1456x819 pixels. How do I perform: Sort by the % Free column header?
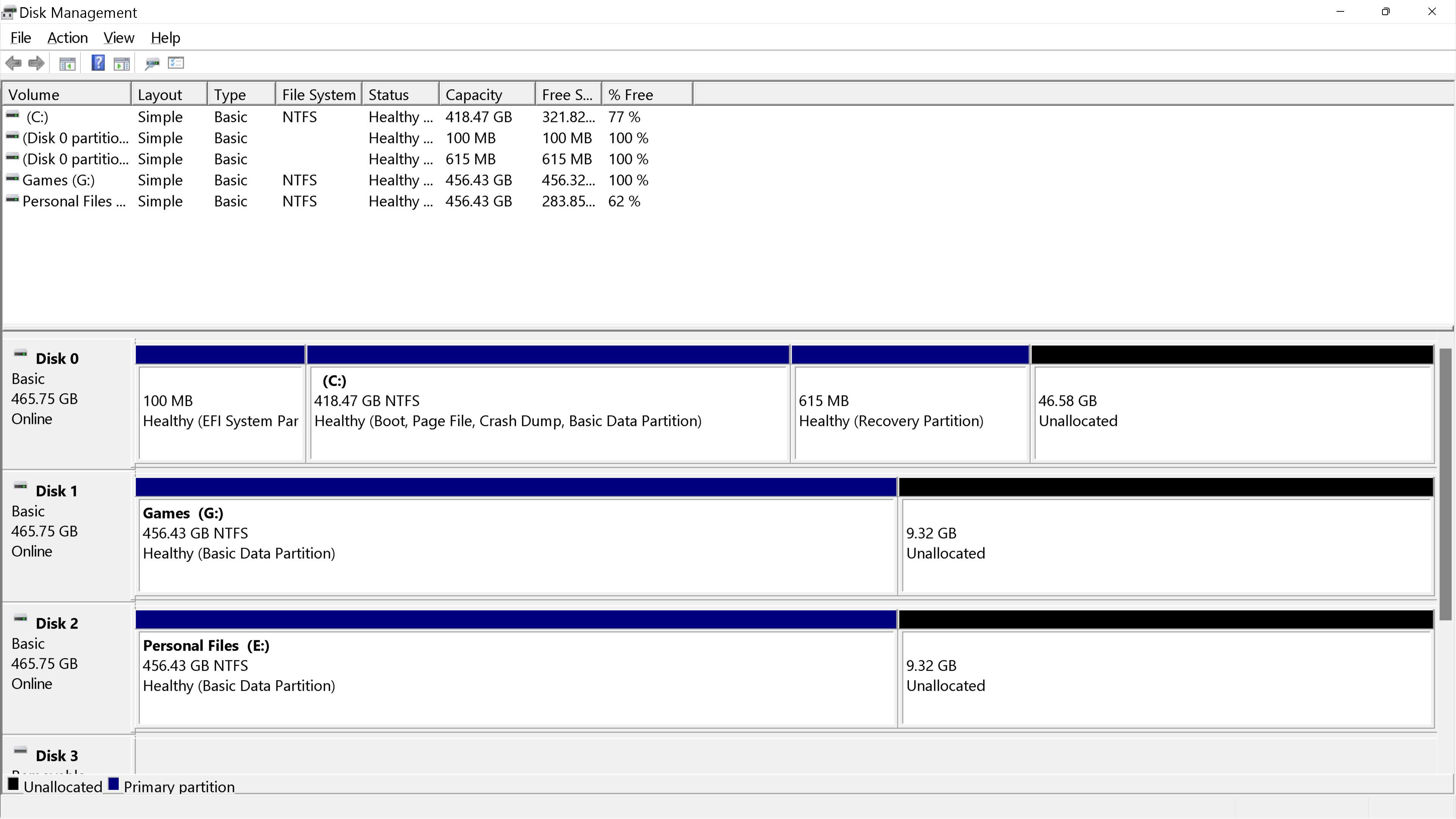click(x=647, y=94)
